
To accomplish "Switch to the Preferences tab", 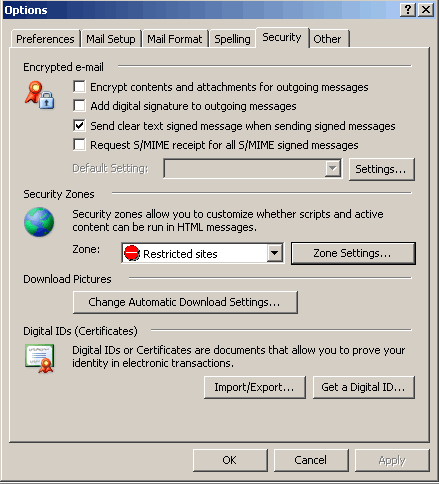I will (x=45, y=39).
